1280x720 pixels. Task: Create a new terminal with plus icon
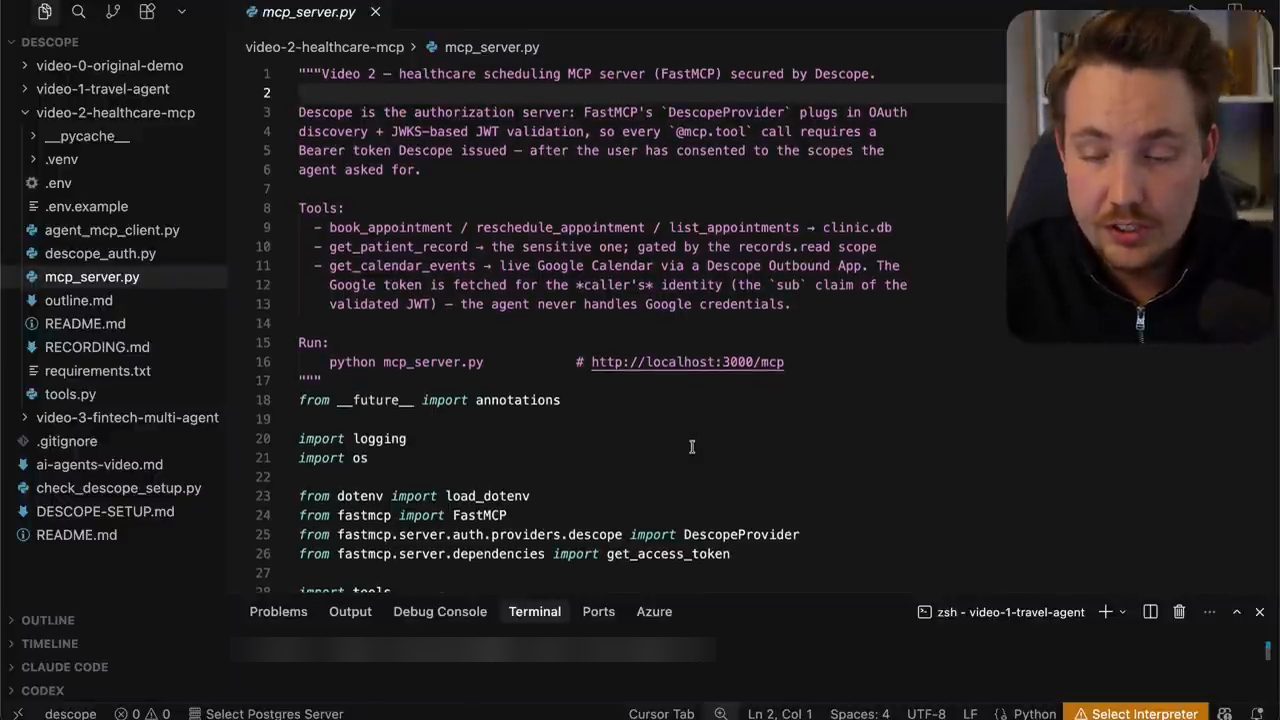click(1105, 612)
